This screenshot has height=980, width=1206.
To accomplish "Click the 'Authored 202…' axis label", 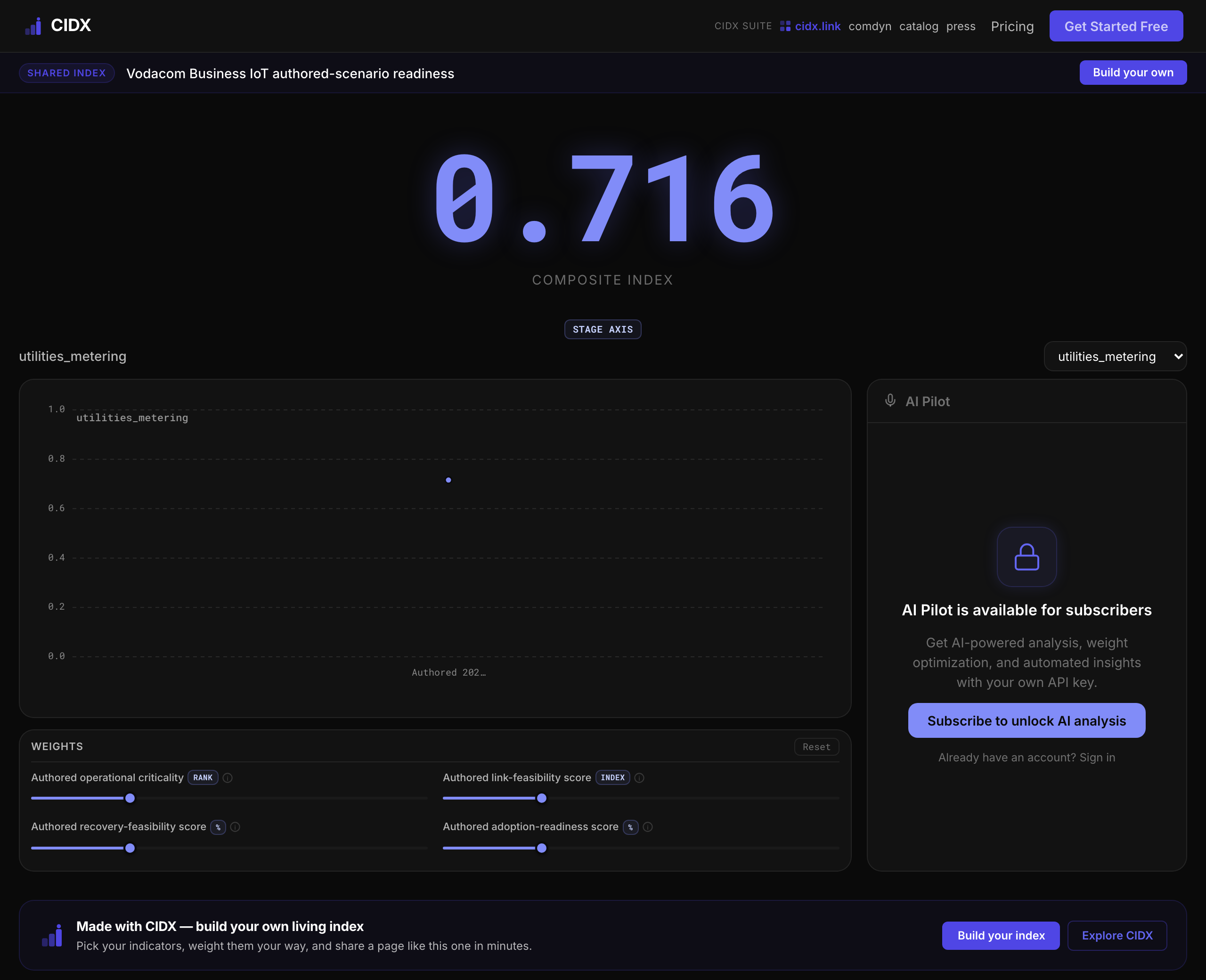I will pyautogui.click(x=448, y=672).
